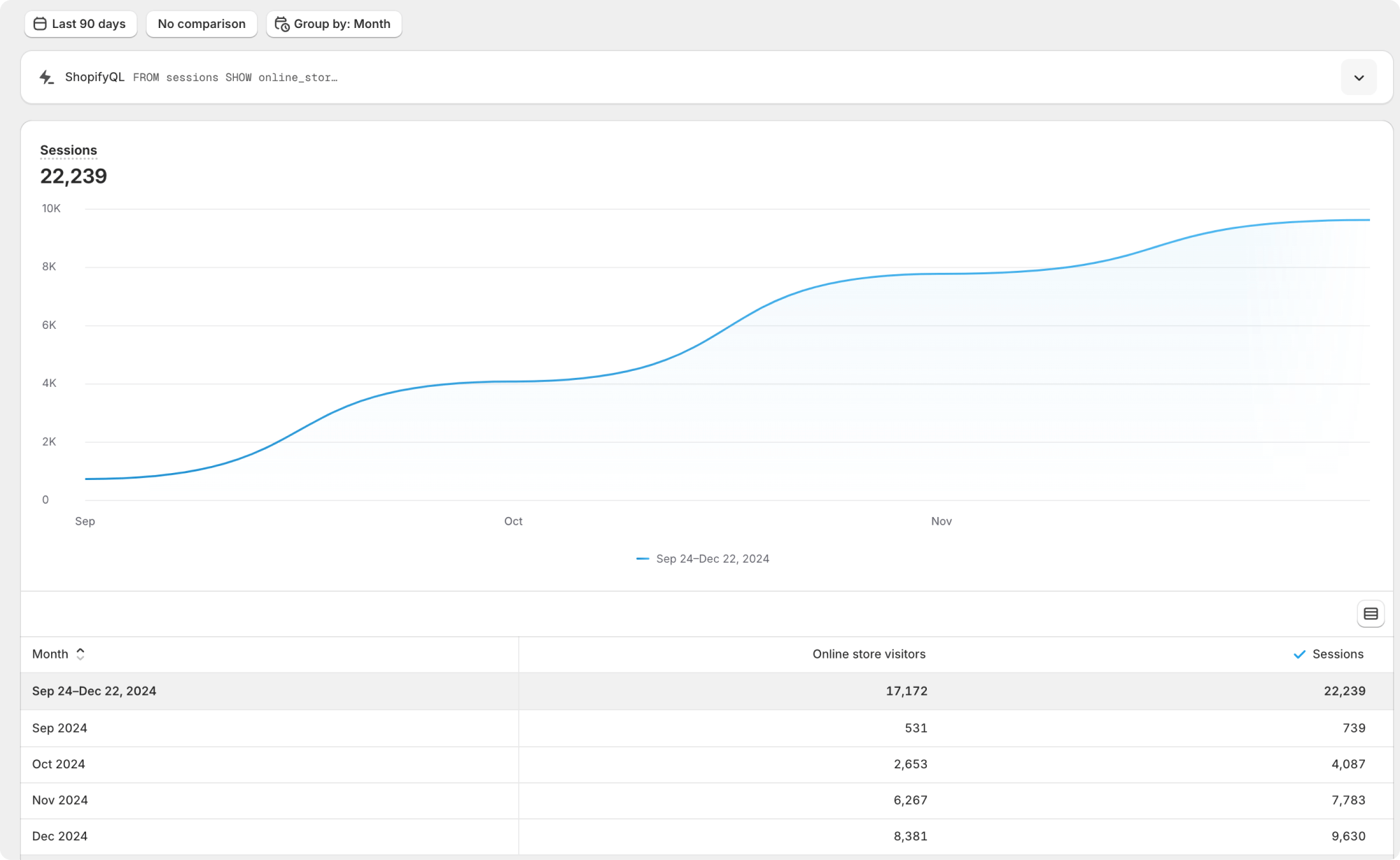Open the Last 90 days date picker
Image resolution: width=1400 pixels, height=860 pixels.
tap(88, 24)
